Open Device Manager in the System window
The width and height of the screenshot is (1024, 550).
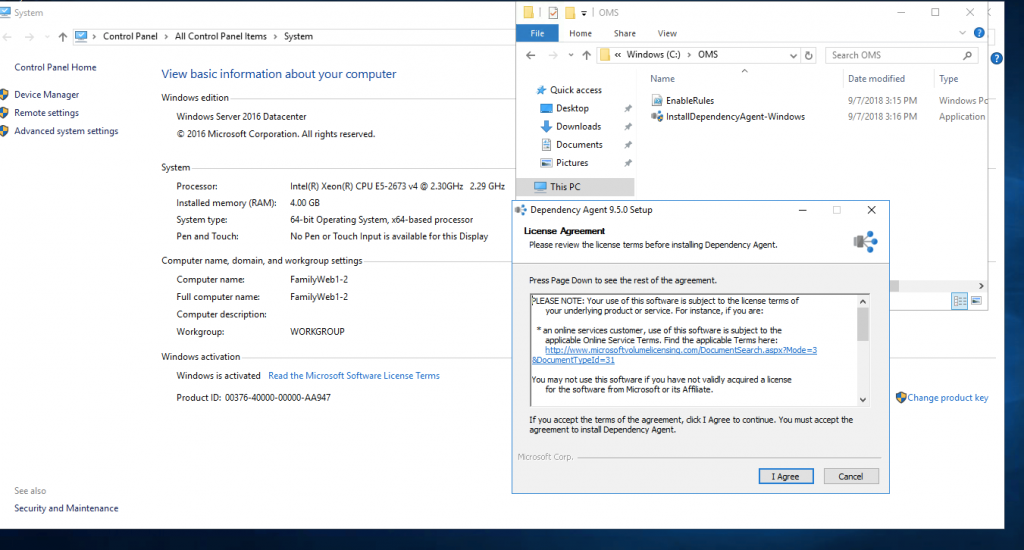point(46,95)
